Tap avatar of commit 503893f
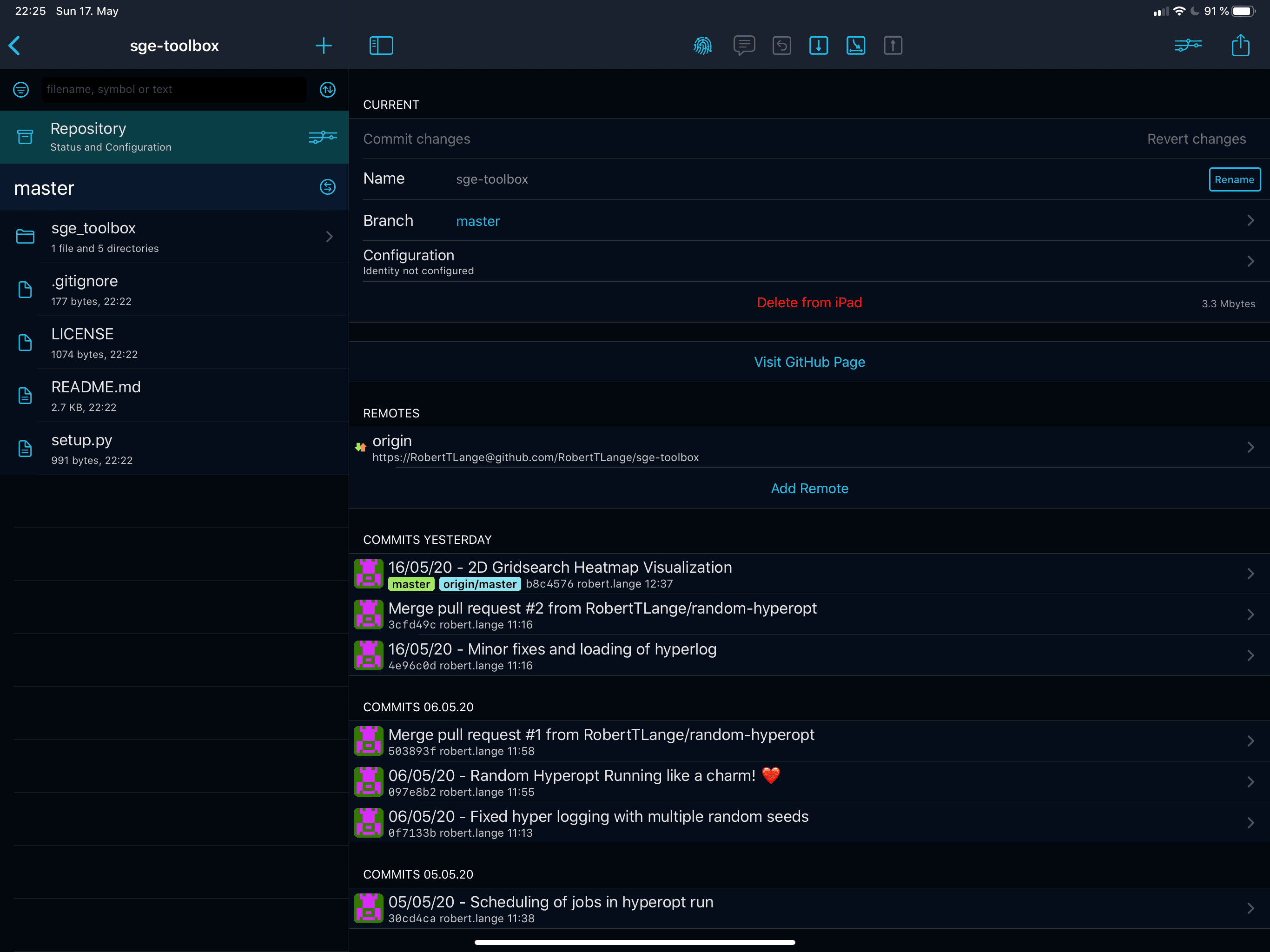The image size is (1270, 952). pos(369,741)
